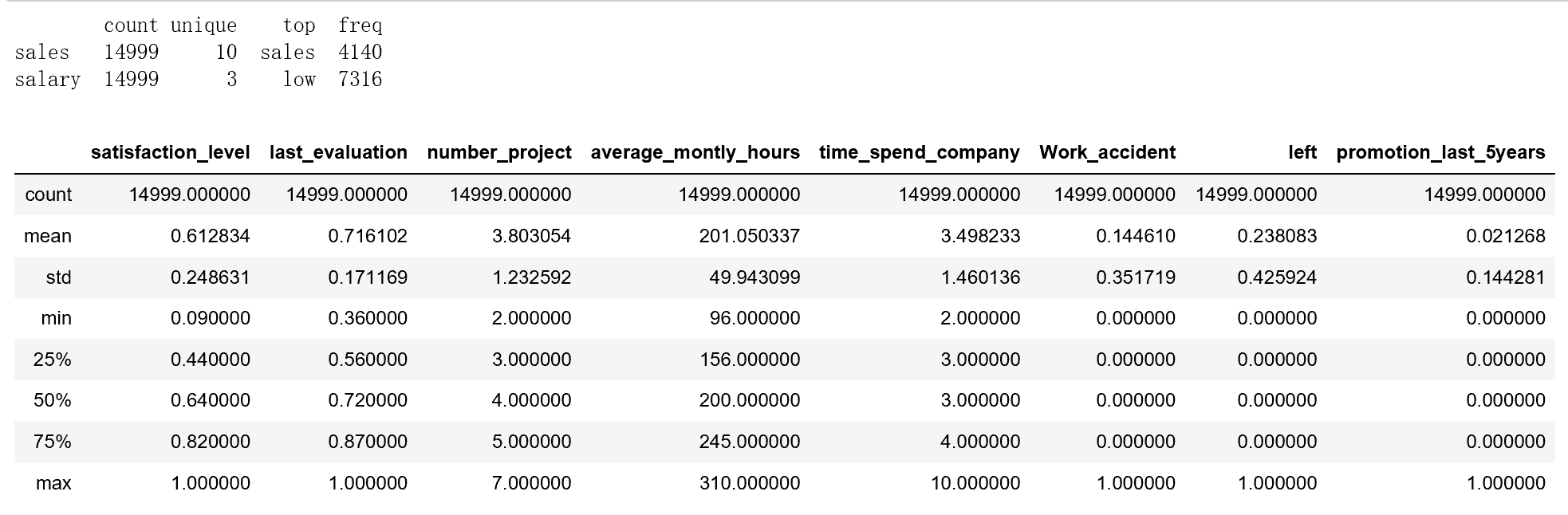Click 50% number_project value 4.000000

(532, 400)
